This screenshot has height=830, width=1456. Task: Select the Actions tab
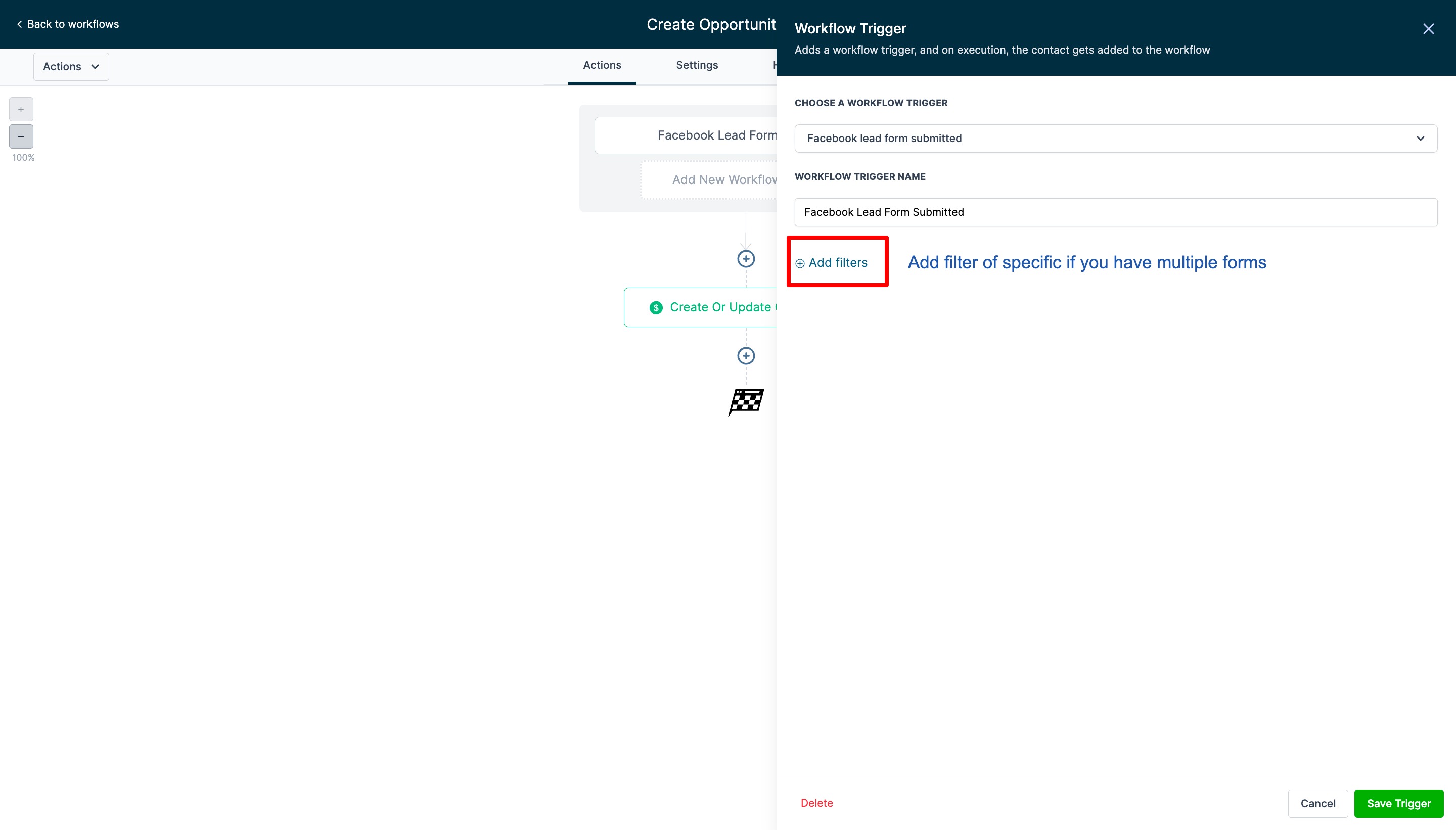tap(602, 65)
